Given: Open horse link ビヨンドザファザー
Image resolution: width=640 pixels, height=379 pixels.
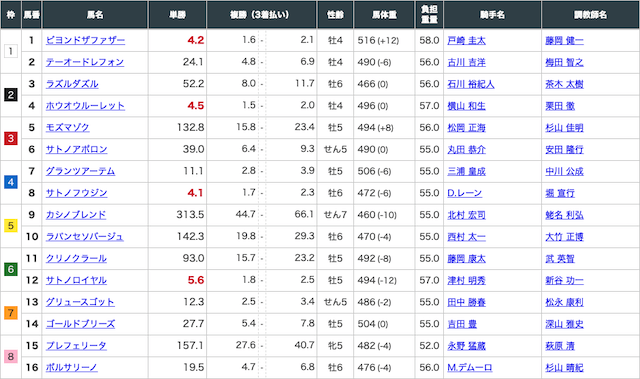Looking at the screenshot, I should [x=85, y=40].
